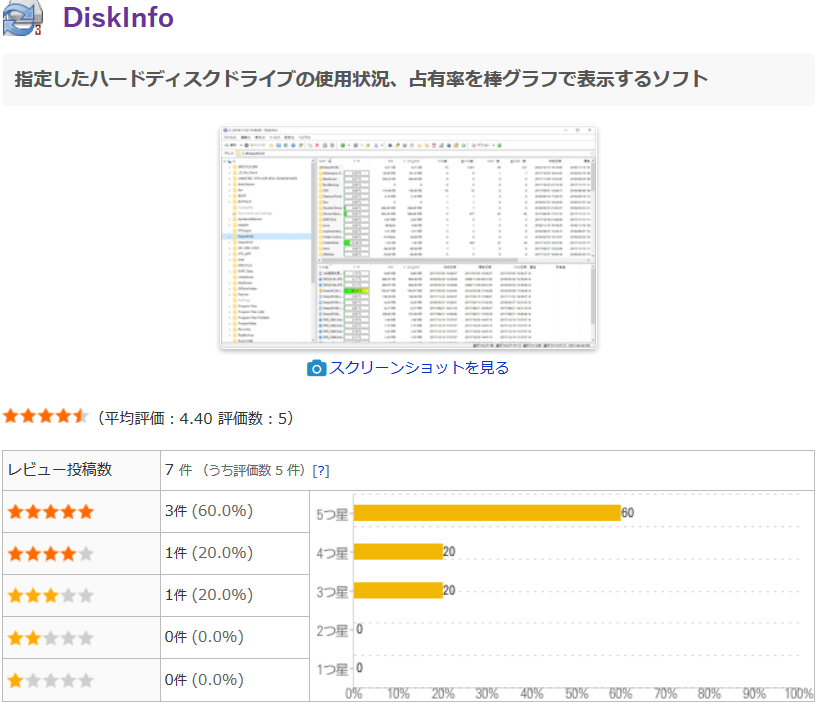
Task: Click the 5つ星 bar in the chart
Action: (x=487, y=513)
